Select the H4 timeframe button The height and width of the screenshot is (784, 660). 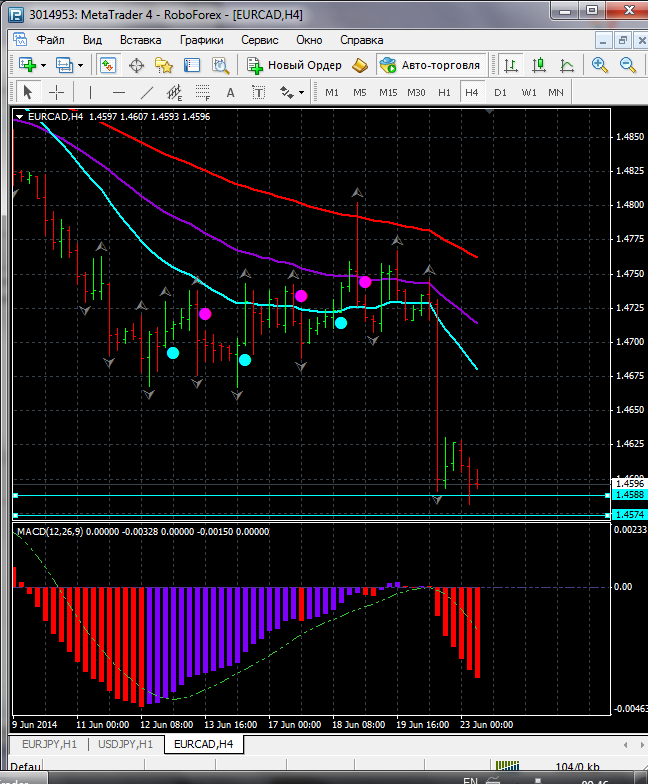[472, 92]
